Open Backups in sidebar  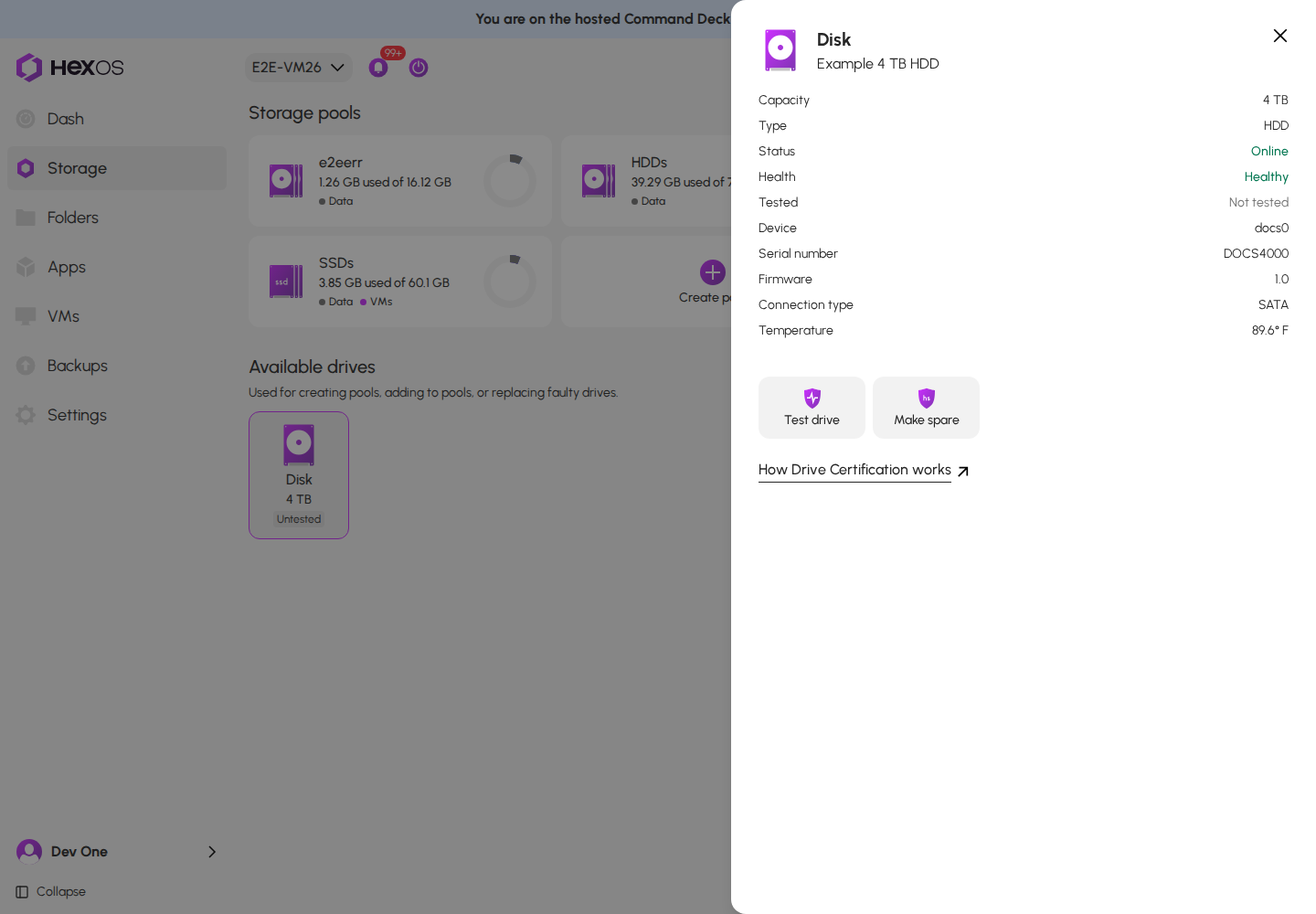coord(117,366)
